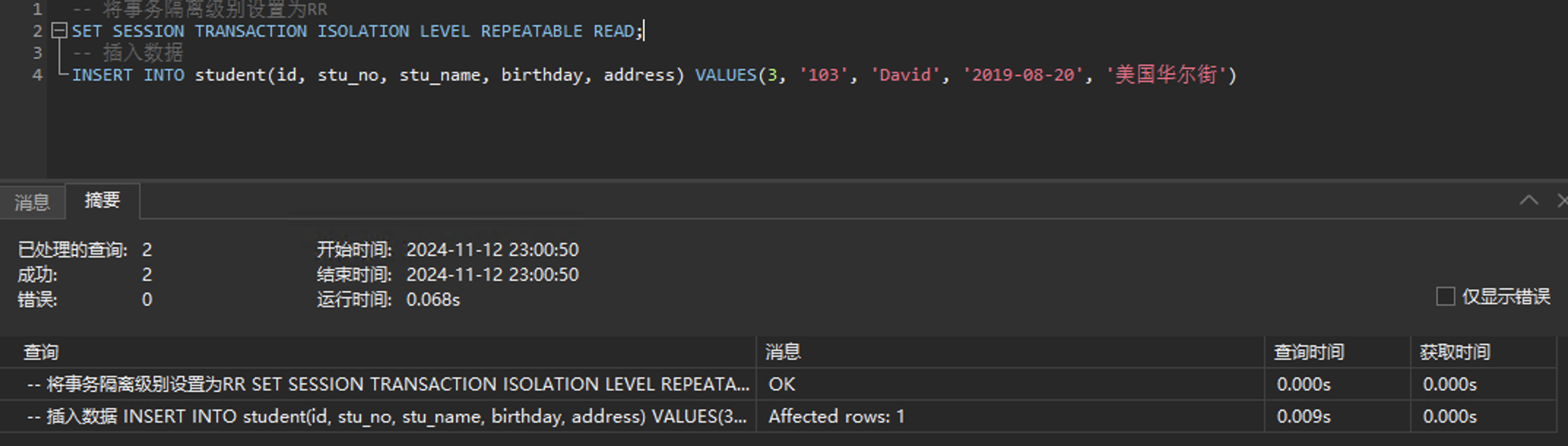Sort by the 查询时间 column header
The image size is (1568, 446).
1309,352
